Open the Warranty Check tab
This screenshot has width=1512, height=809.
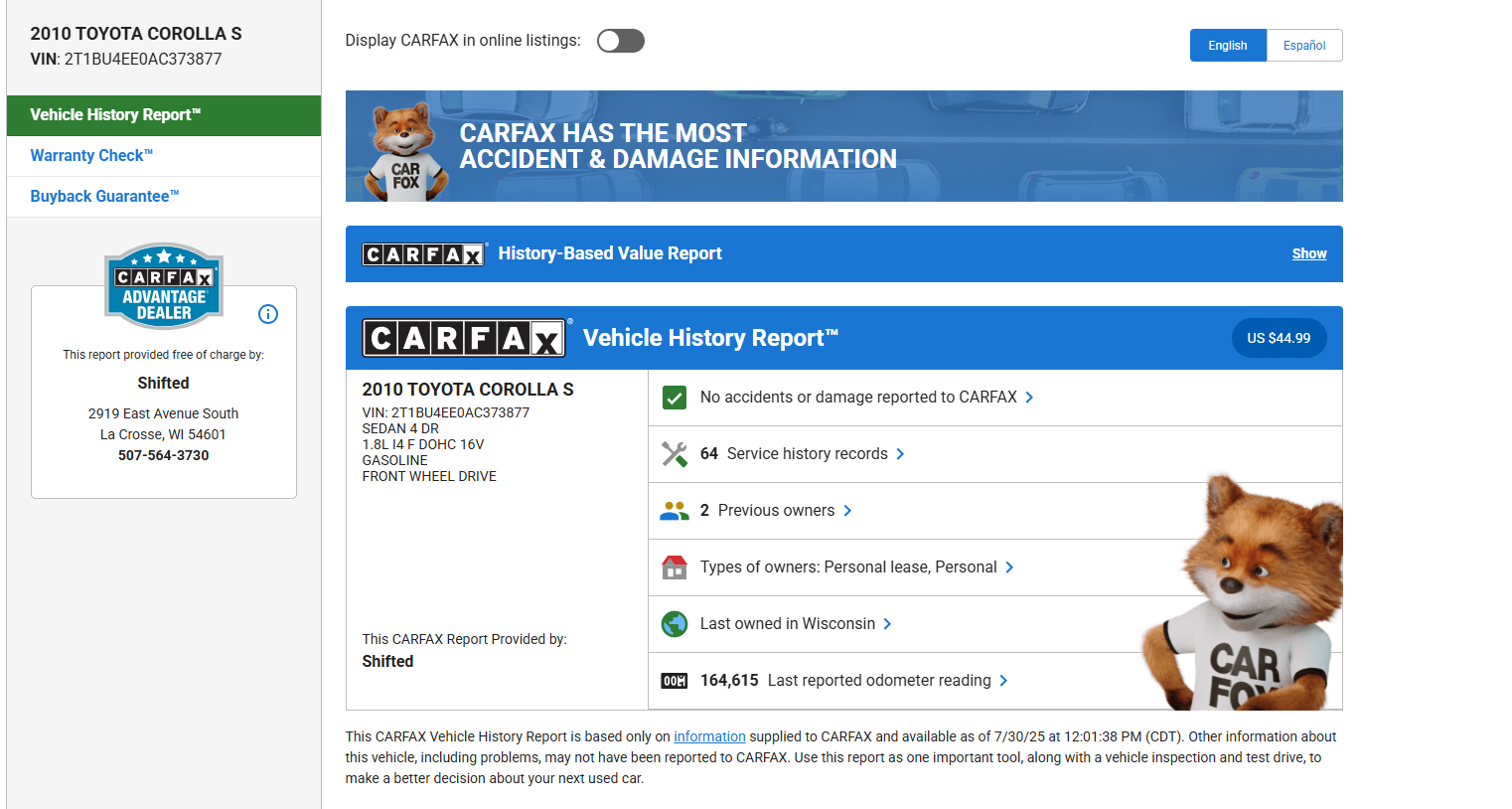(x=164, y=156)
